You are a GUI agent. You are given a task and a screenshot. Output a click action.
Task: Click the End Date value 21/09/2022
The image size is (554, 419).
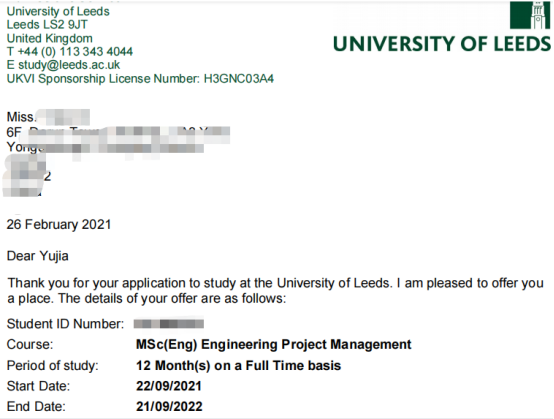coord(169,407)
